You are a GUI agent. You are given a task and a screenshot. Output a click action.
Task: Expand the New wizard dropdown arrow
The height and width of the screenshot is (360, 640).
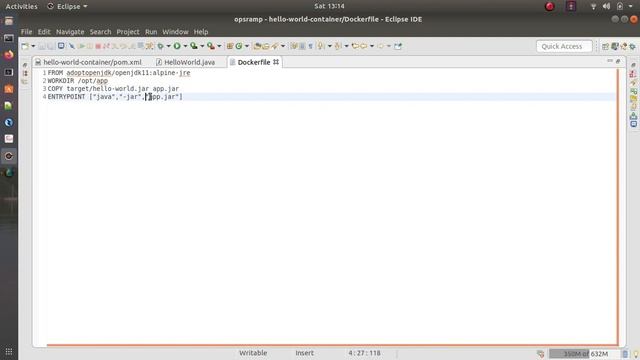(33, 46)
